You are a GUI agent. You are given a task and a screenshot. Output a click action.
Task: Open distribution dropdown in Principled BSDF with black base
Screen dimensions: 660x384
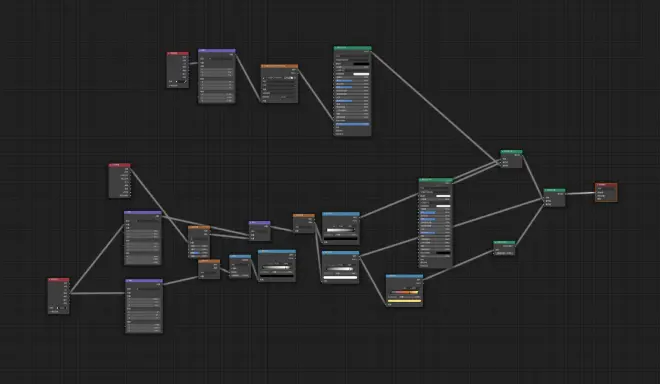352,56
